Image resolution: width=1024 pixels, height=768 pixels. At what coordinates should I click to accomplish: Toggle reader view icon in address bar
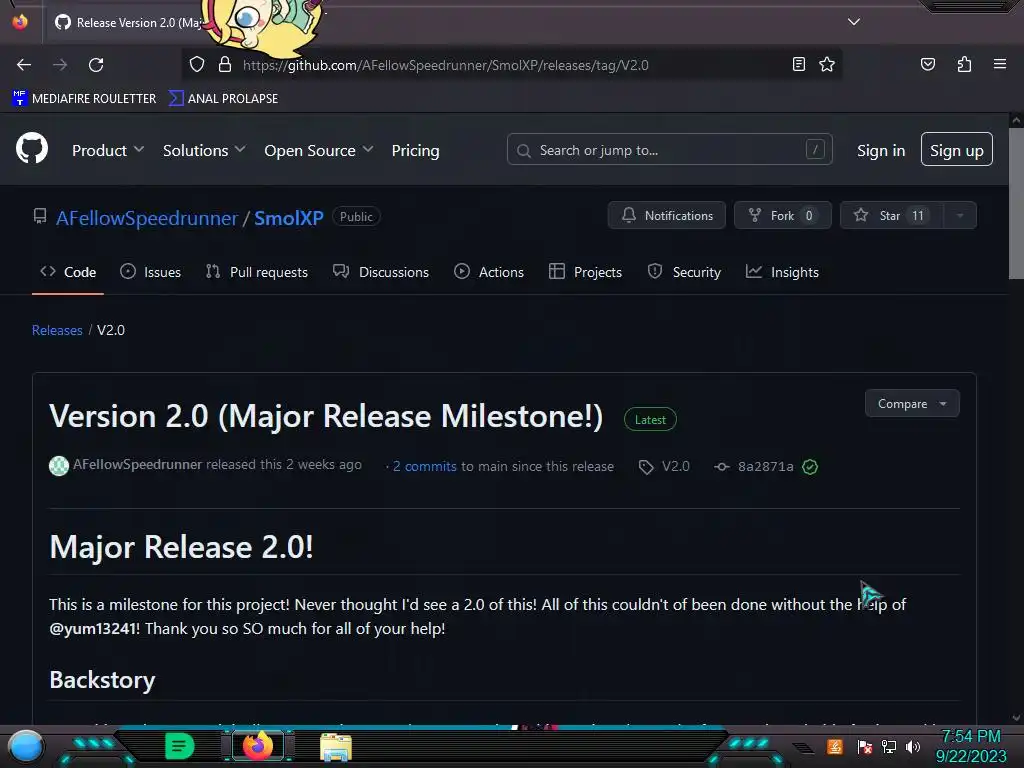[x=798, y=65]
